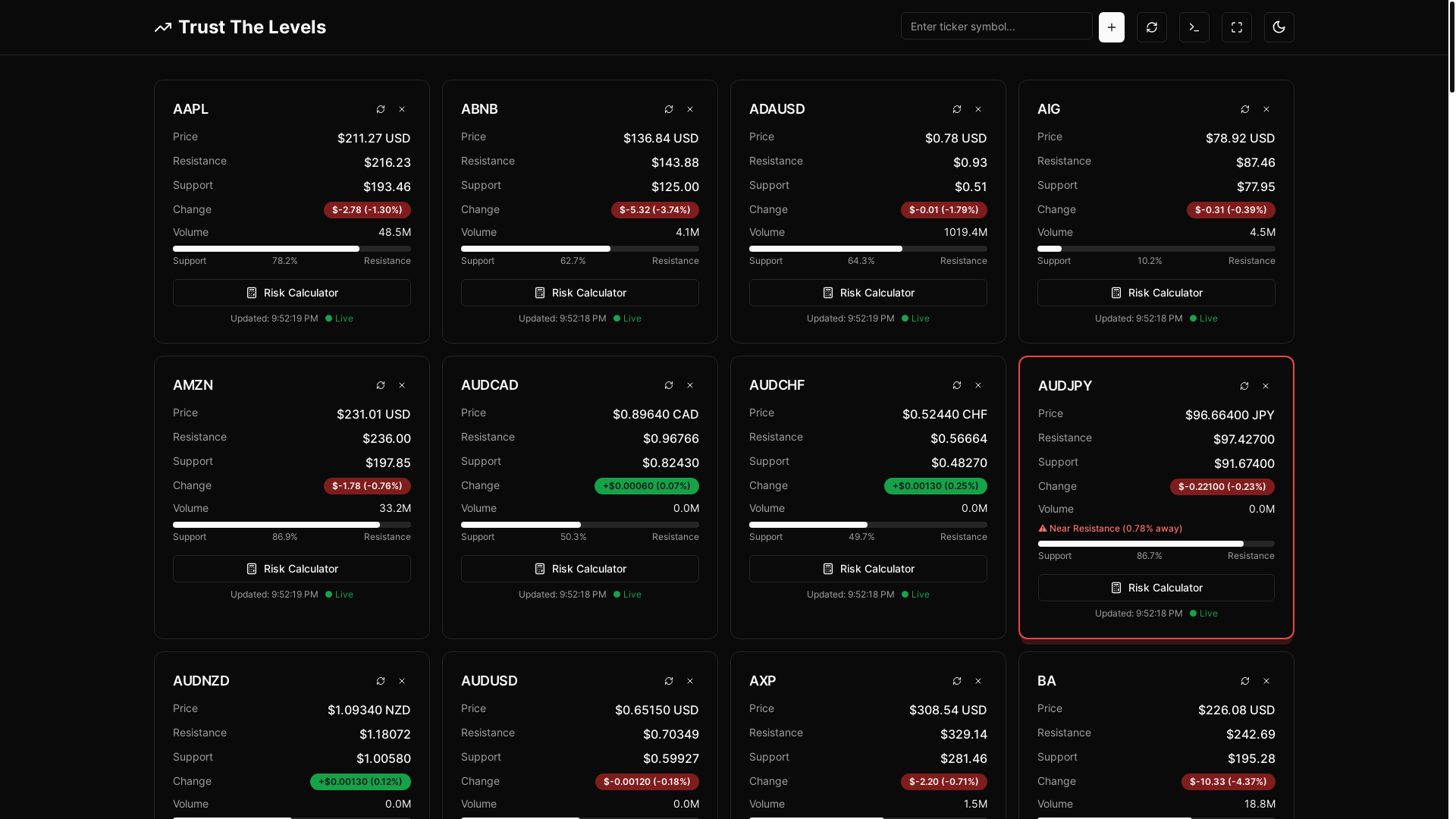Refresh the AUDCAD card
The image size is (1456, 819).
coord(669,385)
